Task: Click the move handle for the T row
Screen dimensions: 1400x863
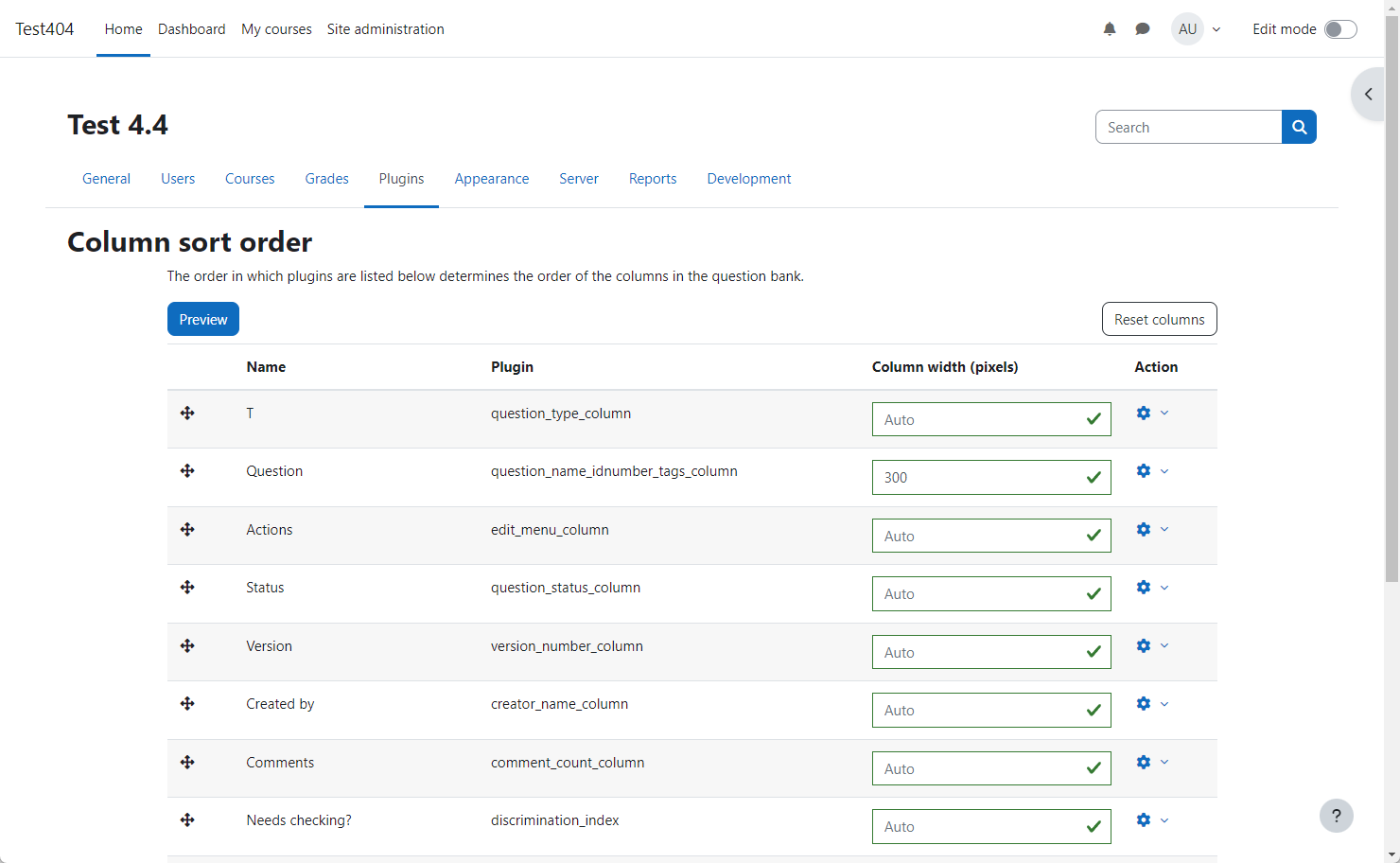Action: click(187, 413)
